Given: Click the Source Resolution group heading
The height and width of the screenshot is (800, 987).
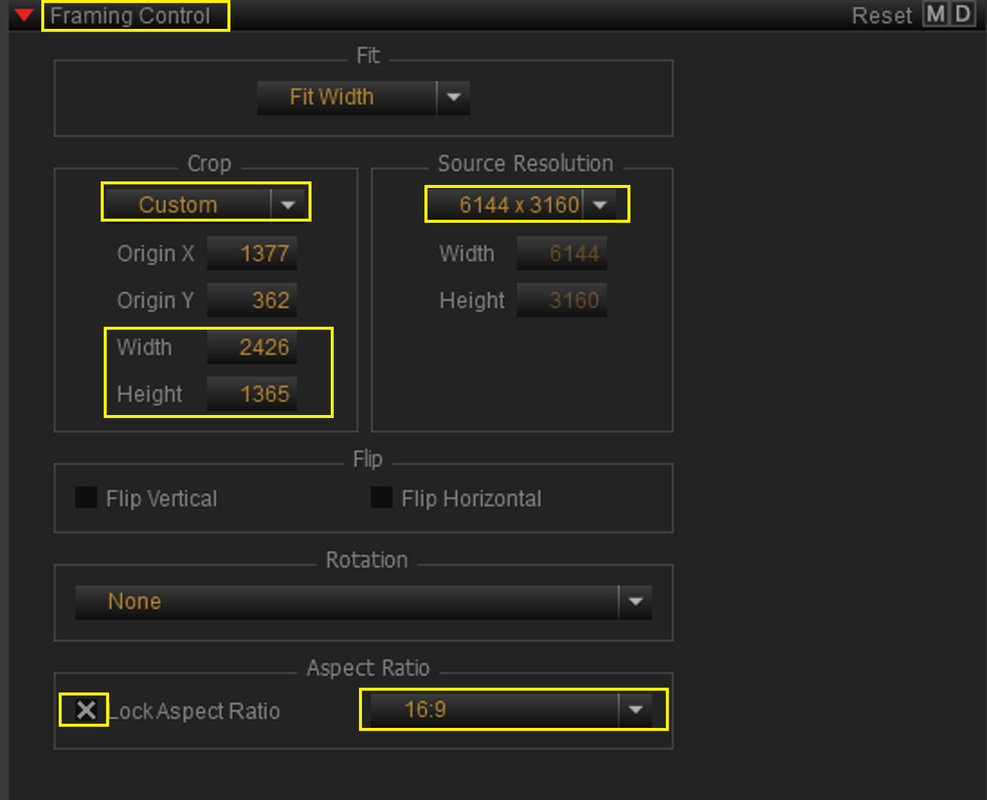Looking at the screenshot, I should 526,164.
